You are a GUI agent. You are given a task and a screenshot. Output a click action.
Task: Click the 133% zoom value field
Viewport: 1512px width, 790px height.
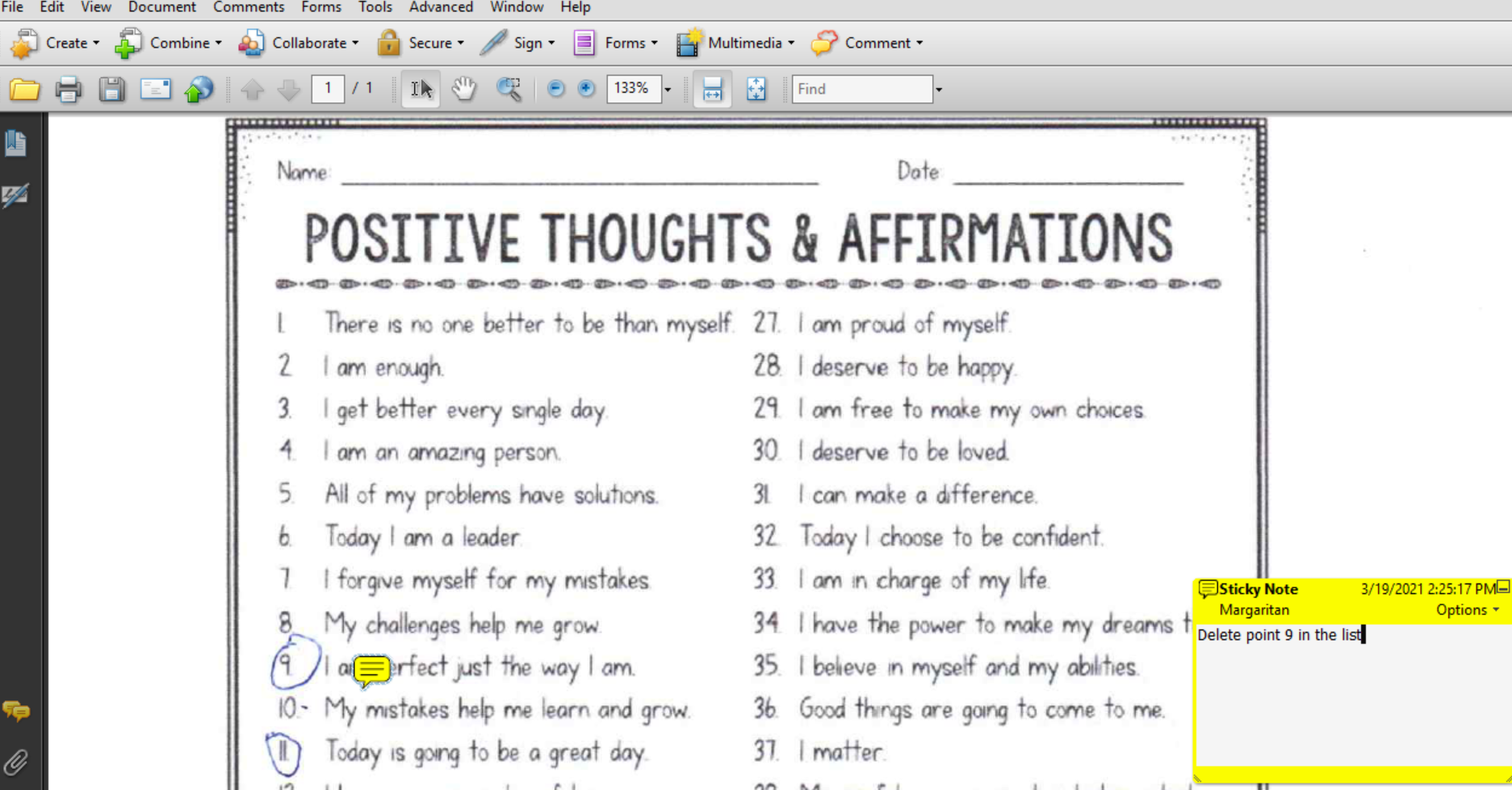[634, 89]
